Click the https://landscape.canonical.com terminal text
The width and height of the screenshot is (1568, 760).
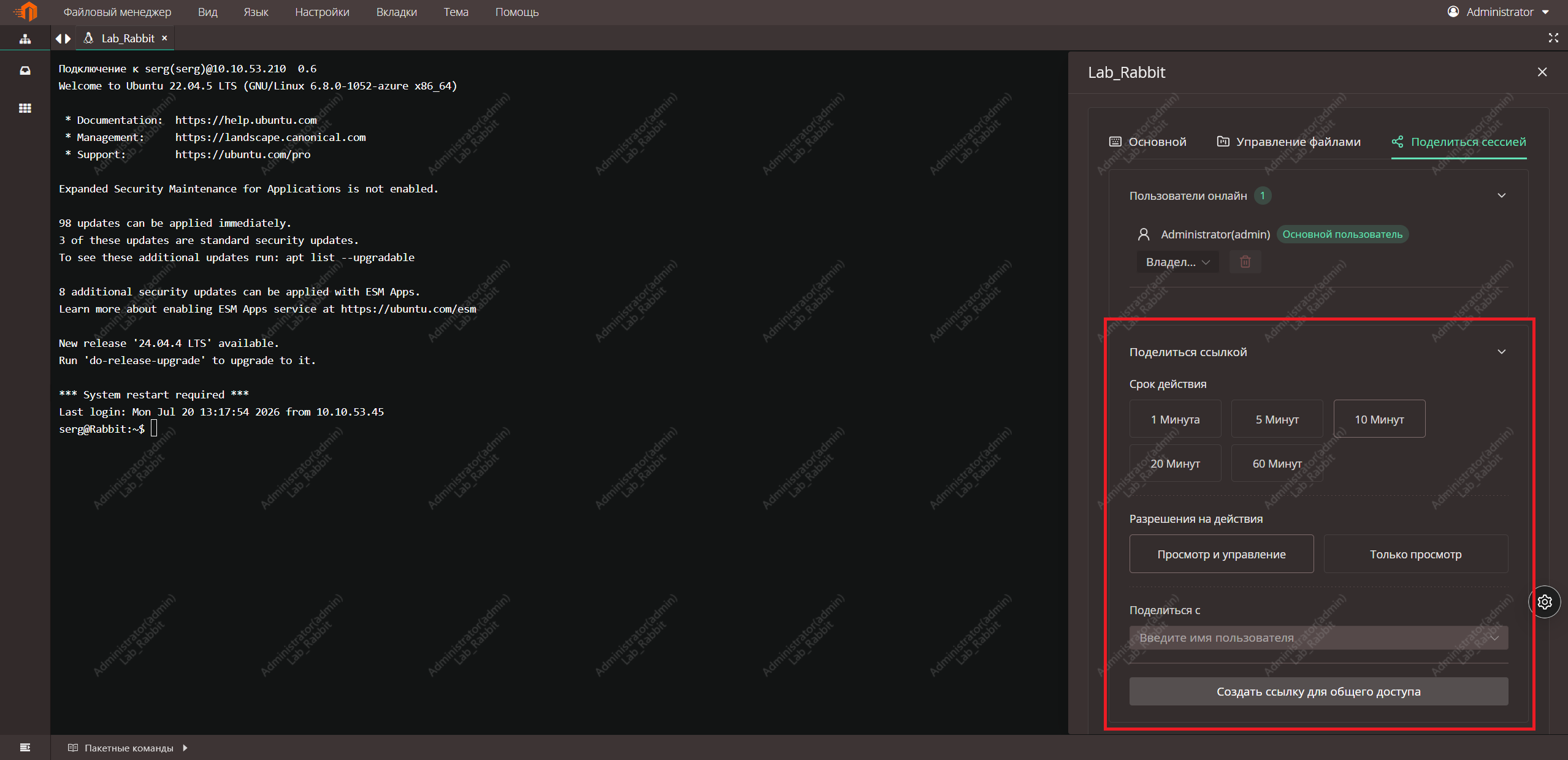tap(270, 137)
